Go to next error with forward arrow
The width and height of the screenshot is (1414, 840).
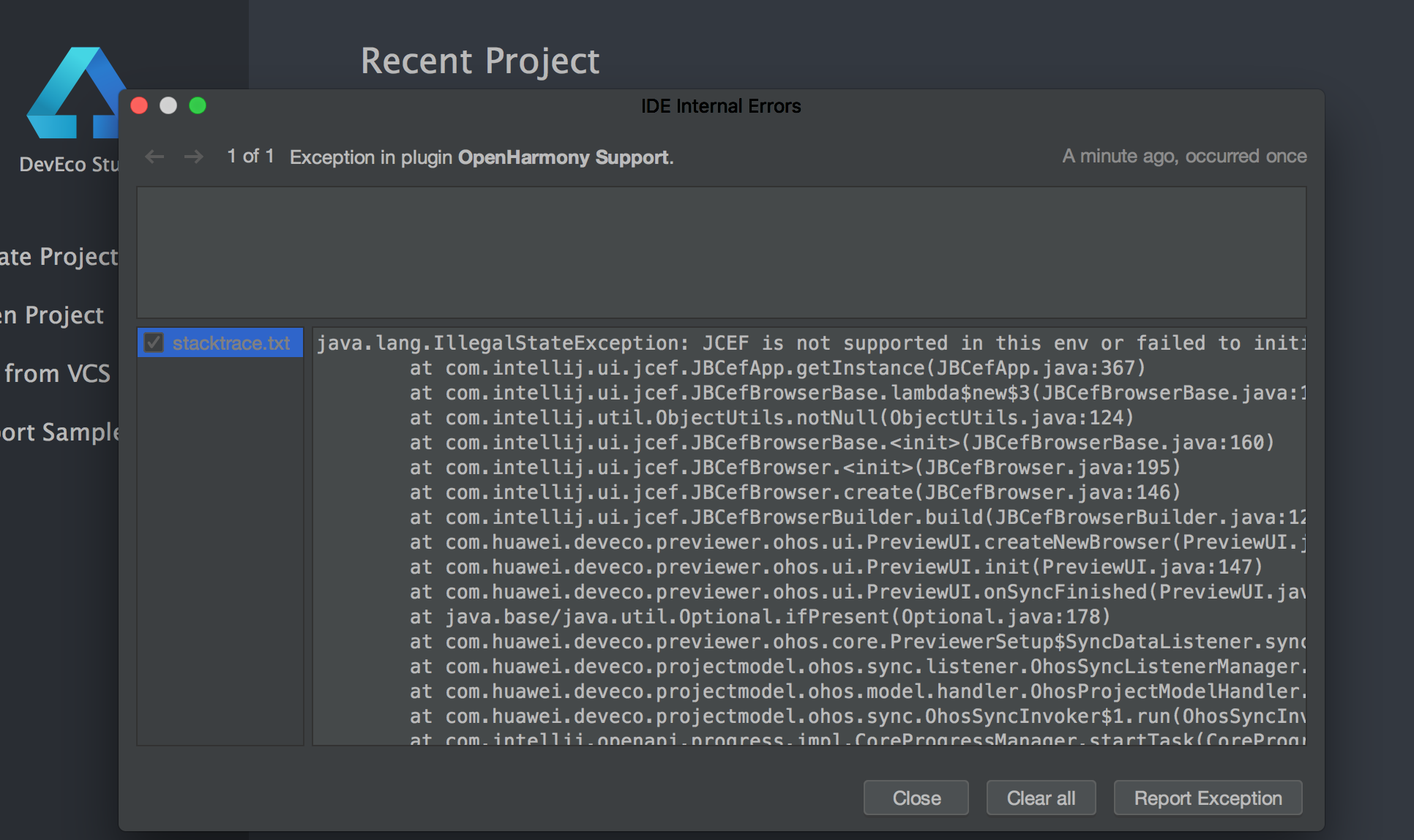click(194, 157)
